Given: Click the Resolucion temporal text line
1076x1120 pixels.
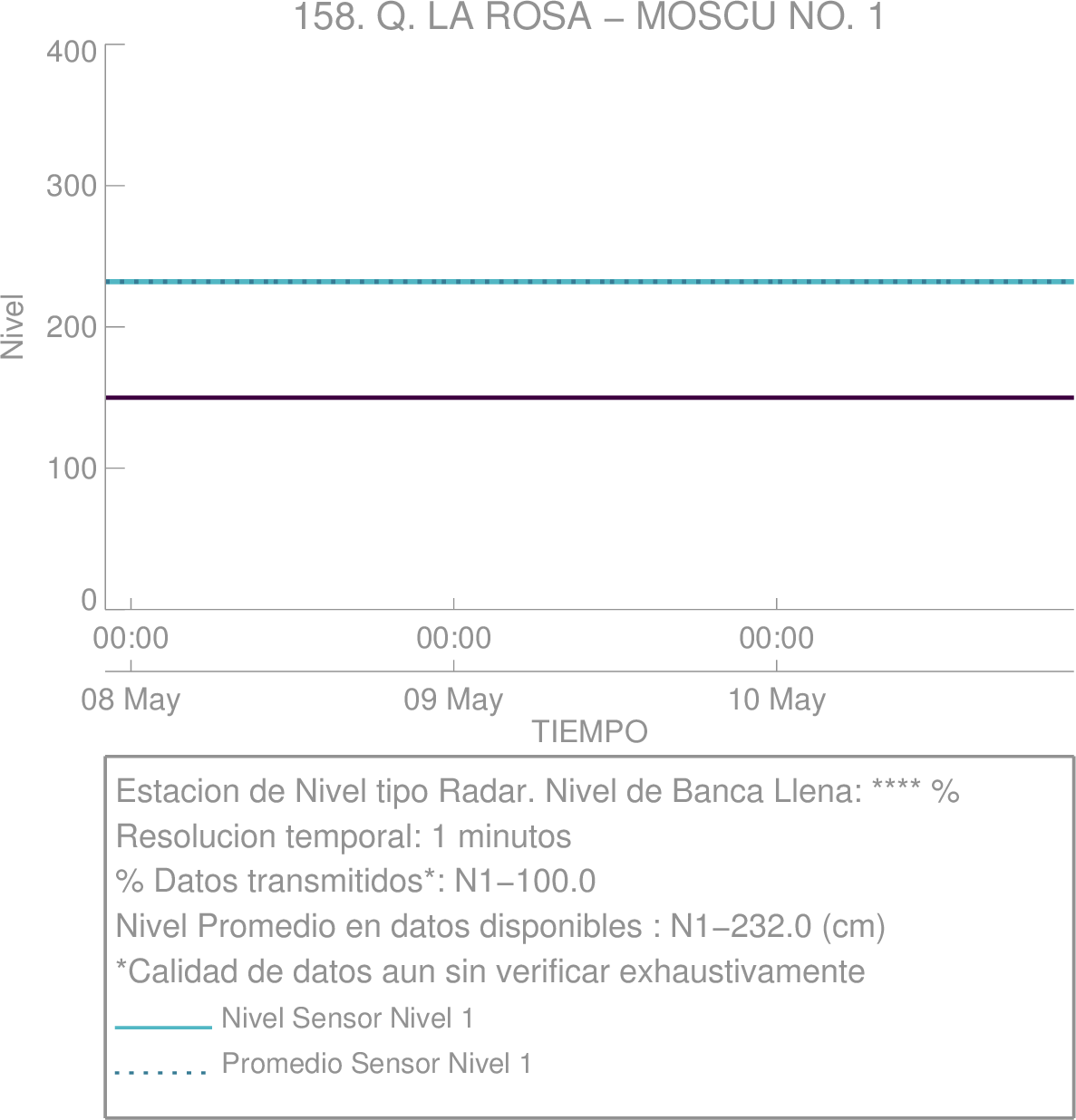Looking at the screenshot, I should (344, 835).
